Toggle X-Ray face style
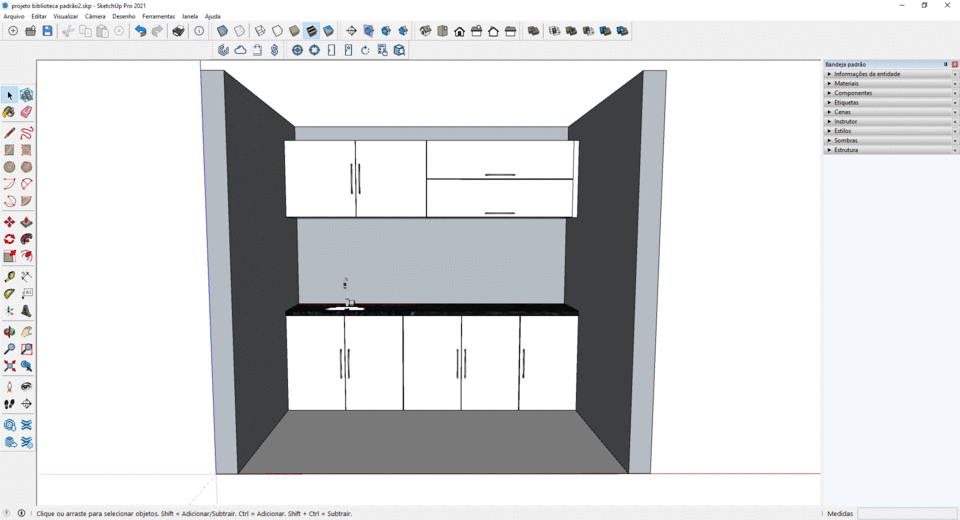960x520 pixels. click(222, 31)
